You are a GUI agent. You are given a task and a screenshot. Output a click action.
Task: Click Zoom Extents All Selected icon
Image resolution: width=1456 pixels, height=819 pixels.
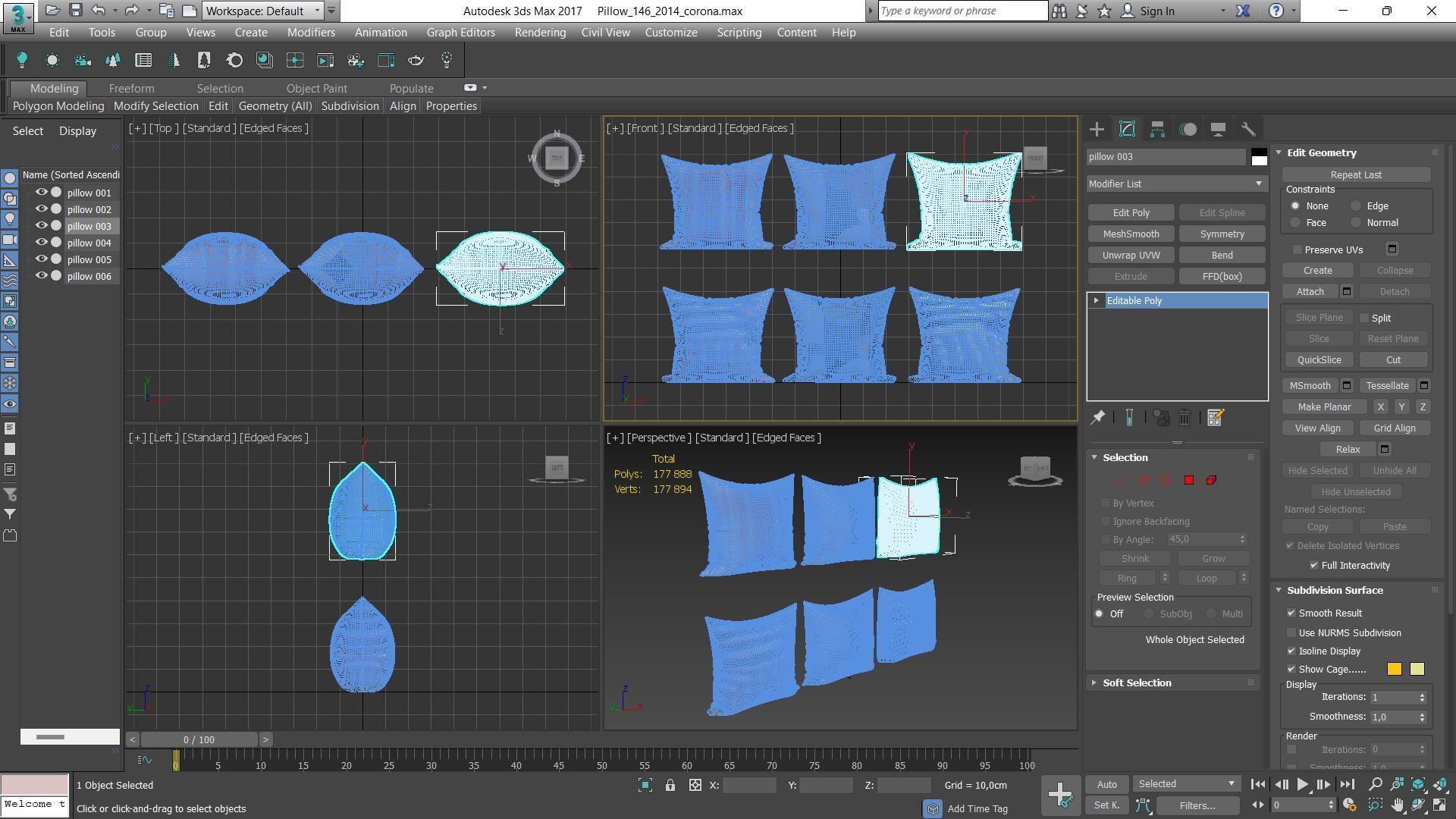(x=1440, y=785)
